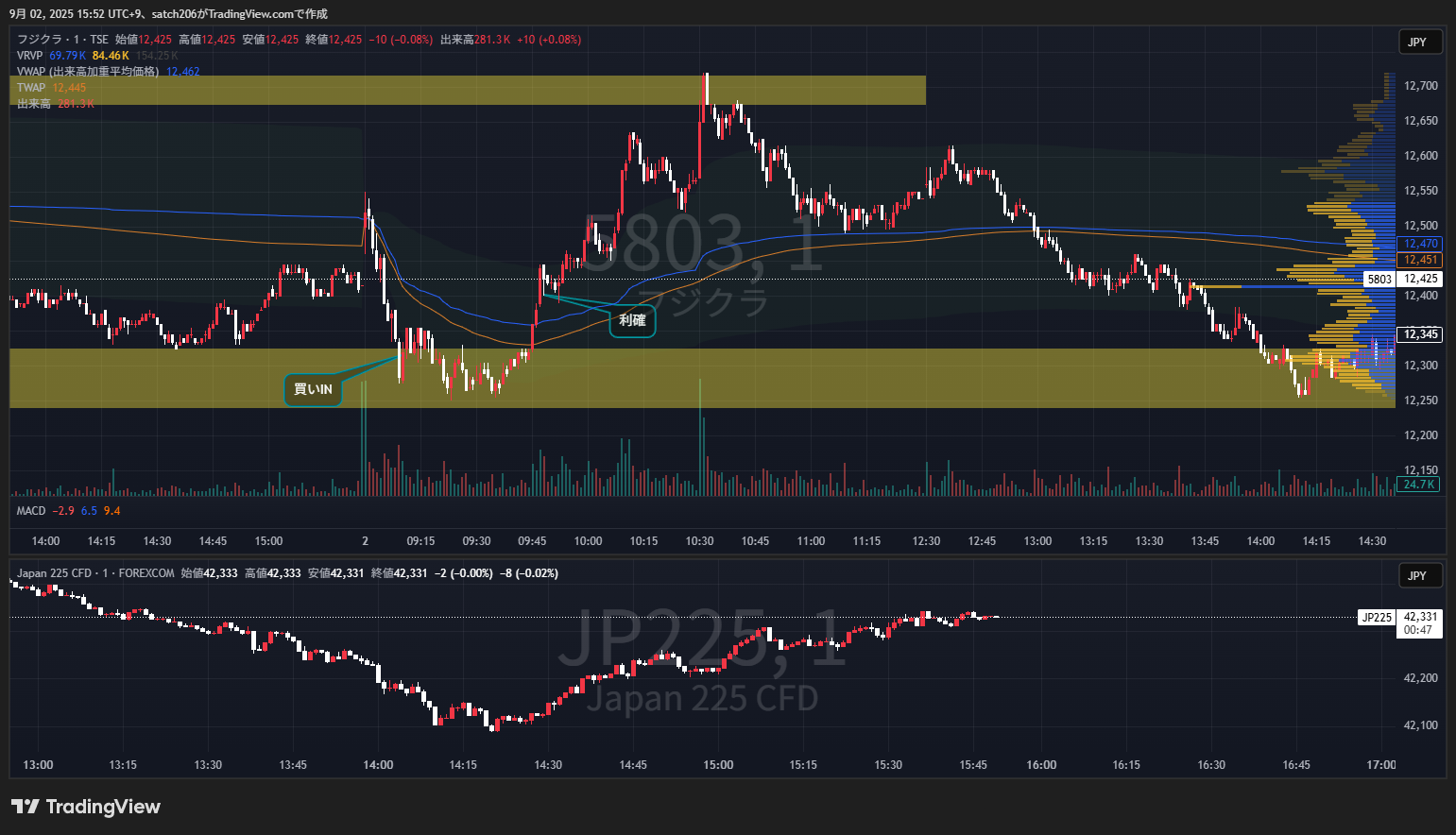Click the 11:00 time axis label
This screenshot has height=835, width=1456.
click(811, 541)
